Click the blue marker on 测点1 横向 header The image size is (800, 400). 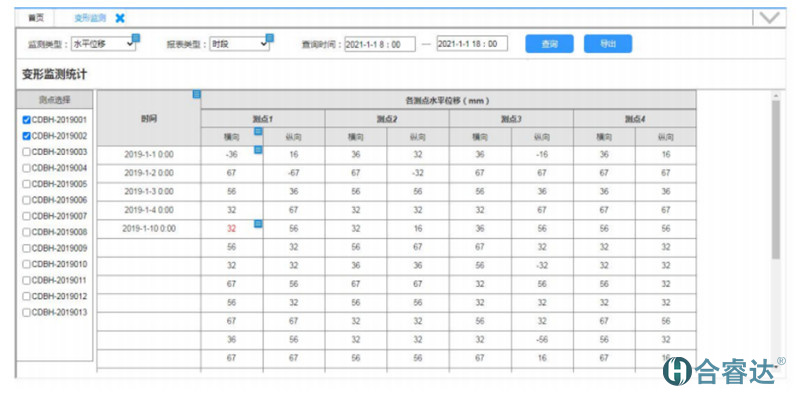click(258, 131)
